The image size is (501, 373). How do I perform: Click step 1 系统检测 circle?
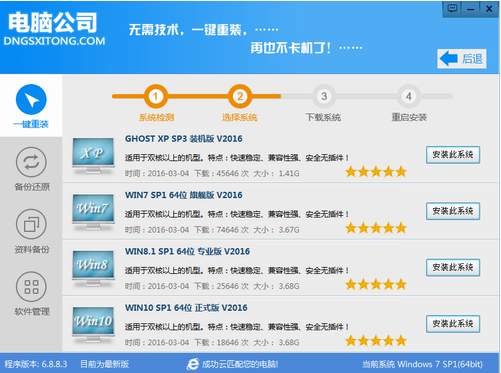156,96
